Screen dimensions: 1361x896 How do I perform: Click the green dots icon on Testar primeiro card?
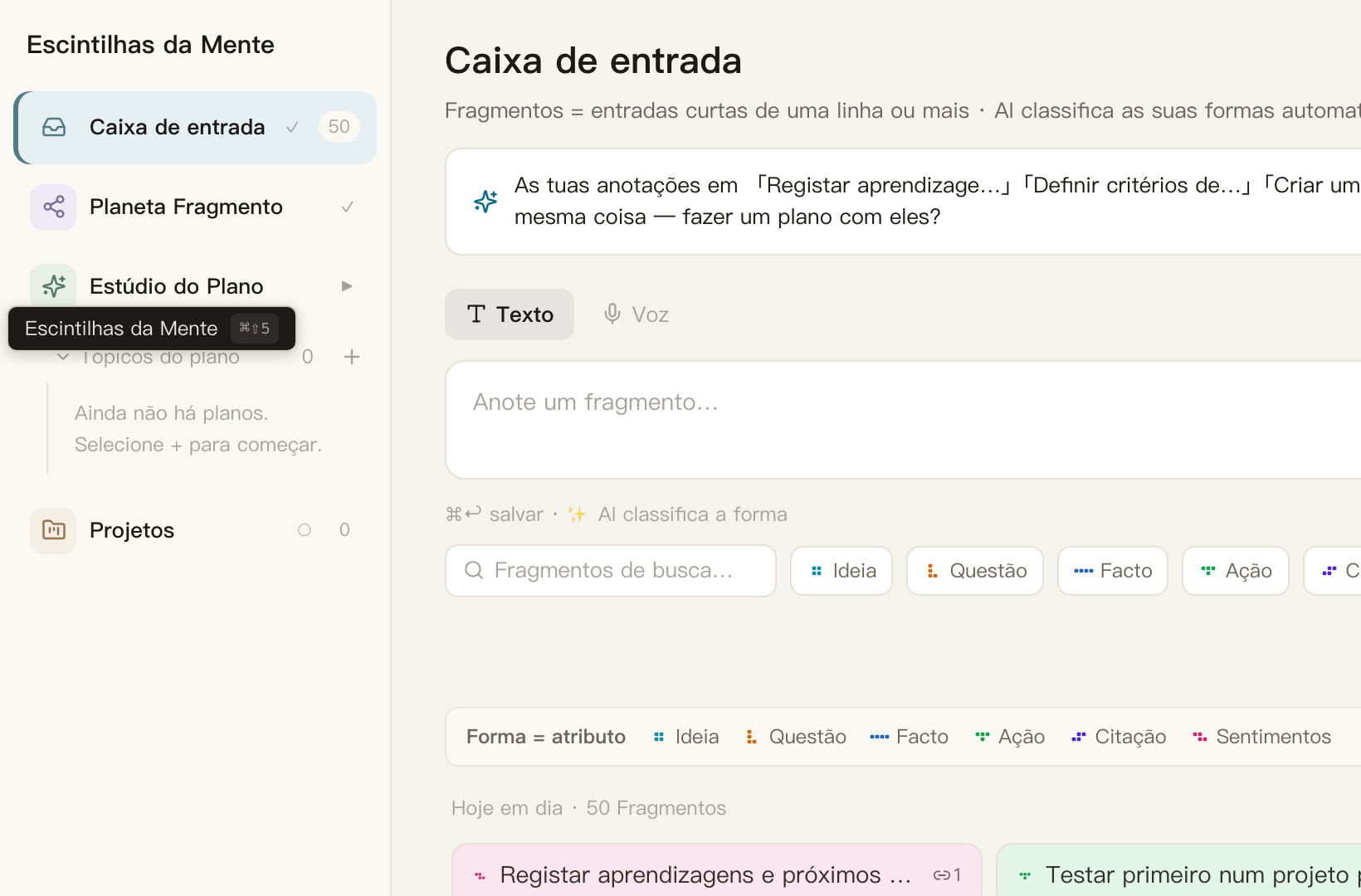(x=1025, y=875)
